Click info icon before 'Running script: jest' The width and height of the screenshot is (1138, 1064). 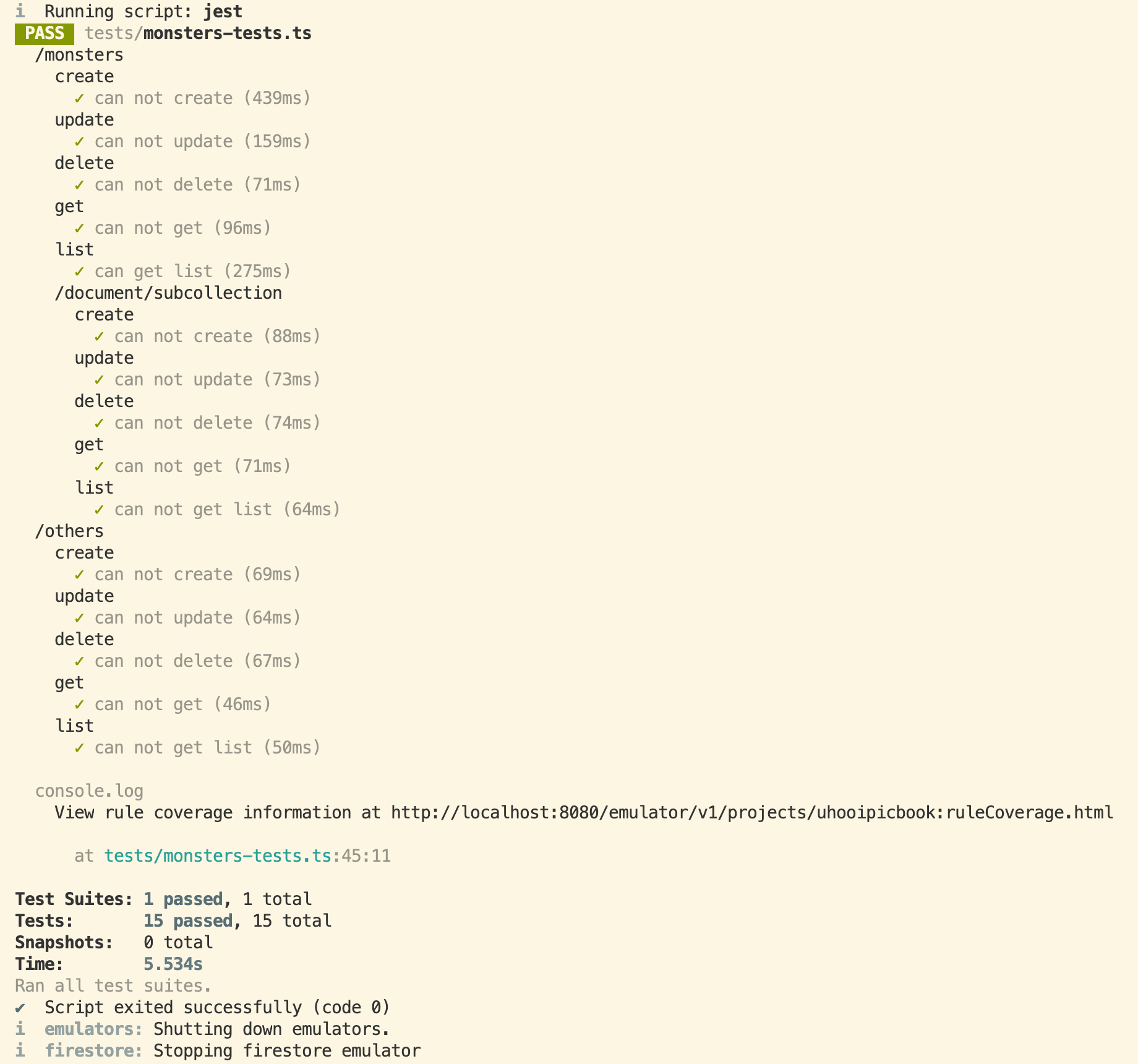tap(20, 12)
